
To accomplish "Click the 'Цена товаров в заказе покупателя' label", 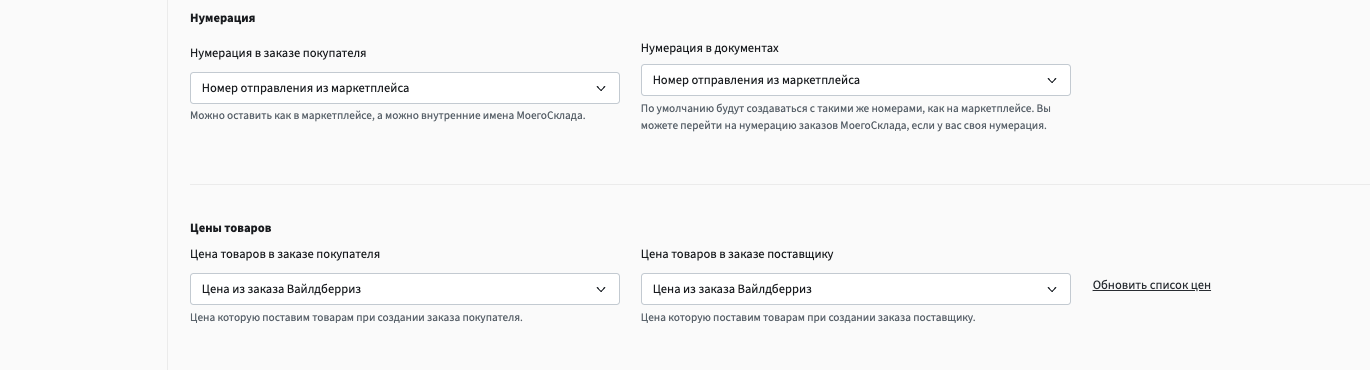I will (285, 254).
